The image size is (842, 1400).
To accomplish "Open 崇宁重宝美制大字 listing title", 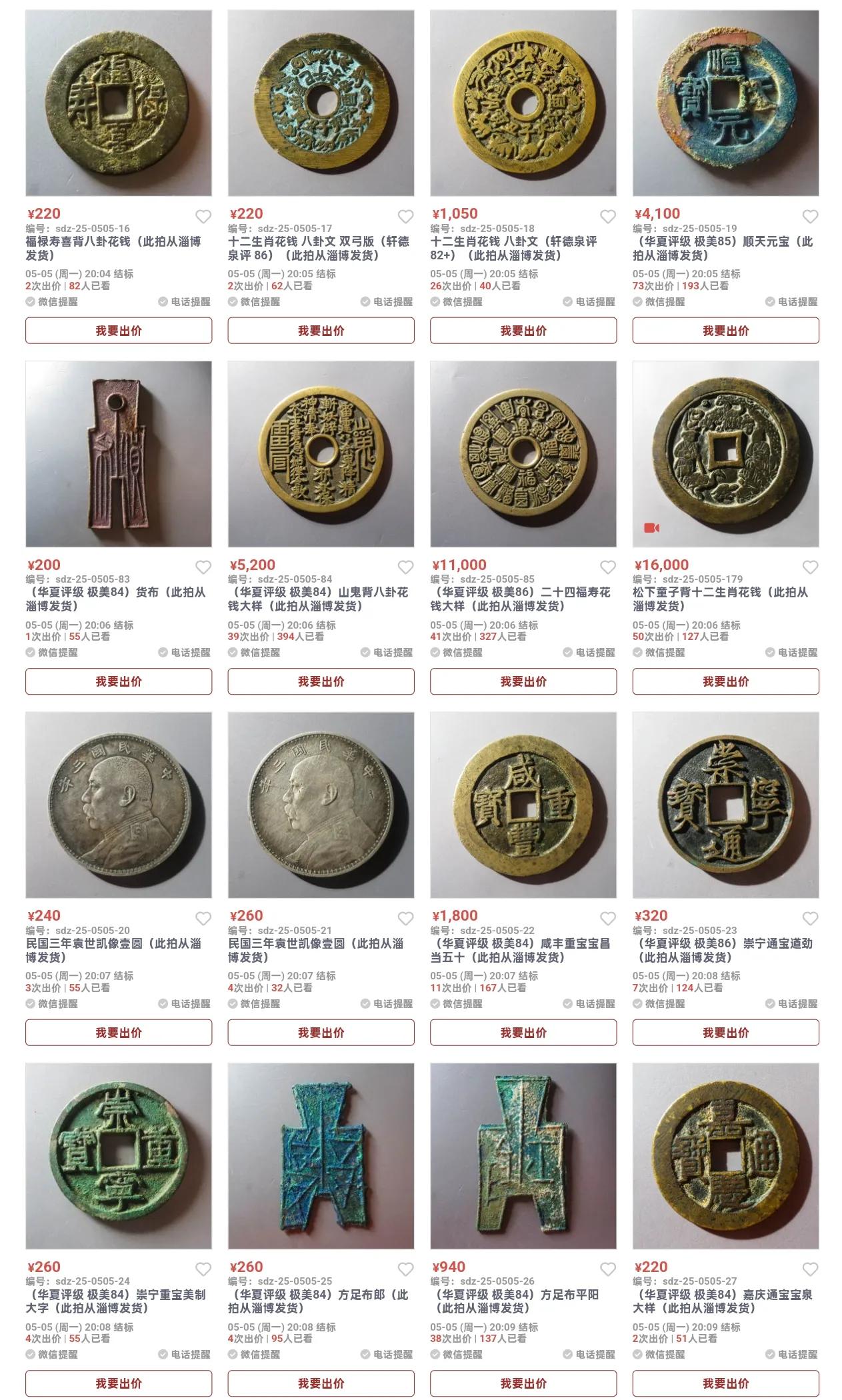I will click(x=116, y=1301).
